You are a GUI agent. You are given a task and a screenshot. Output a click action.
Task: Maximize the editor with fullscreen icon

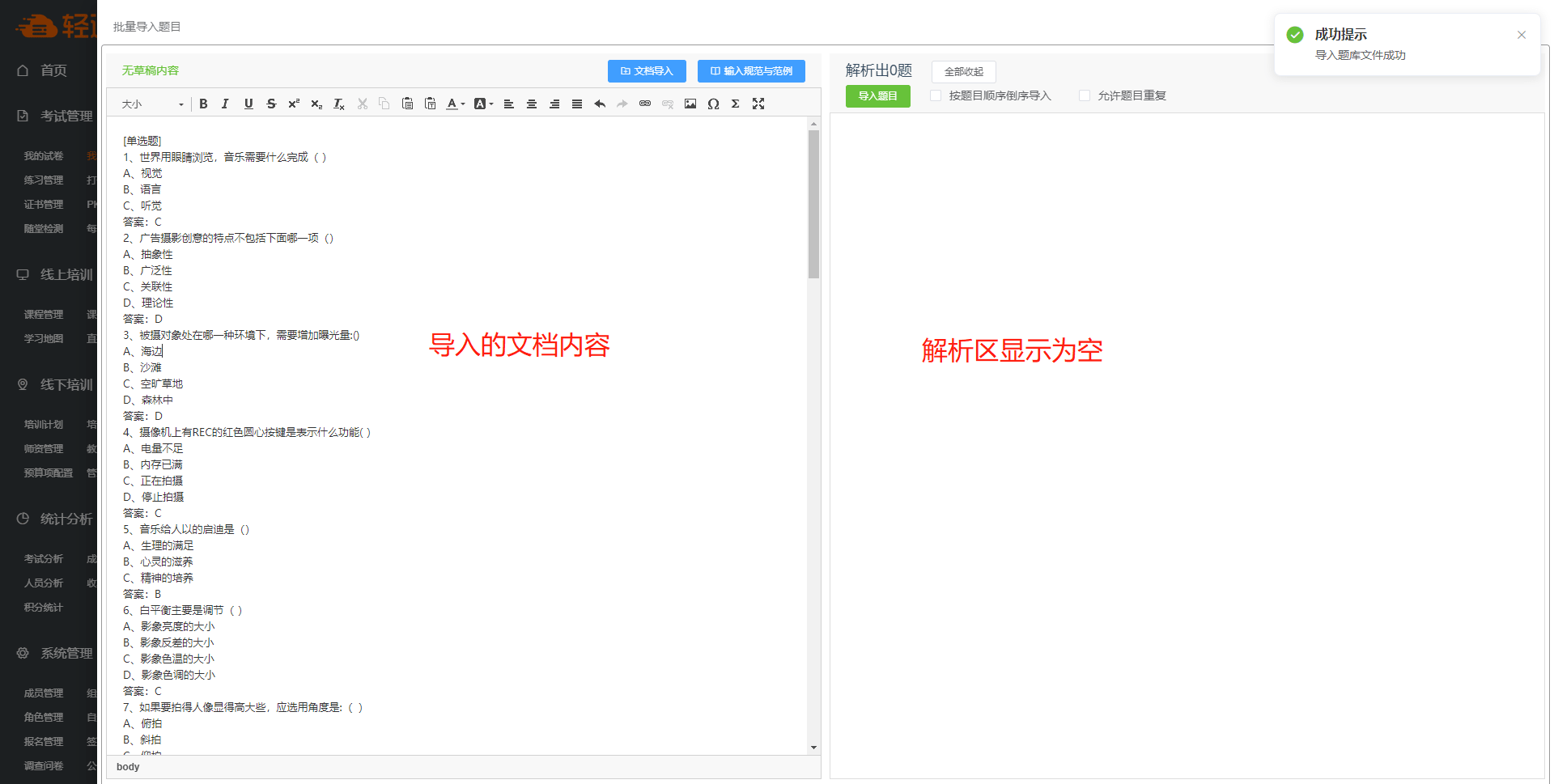[758, 104]
